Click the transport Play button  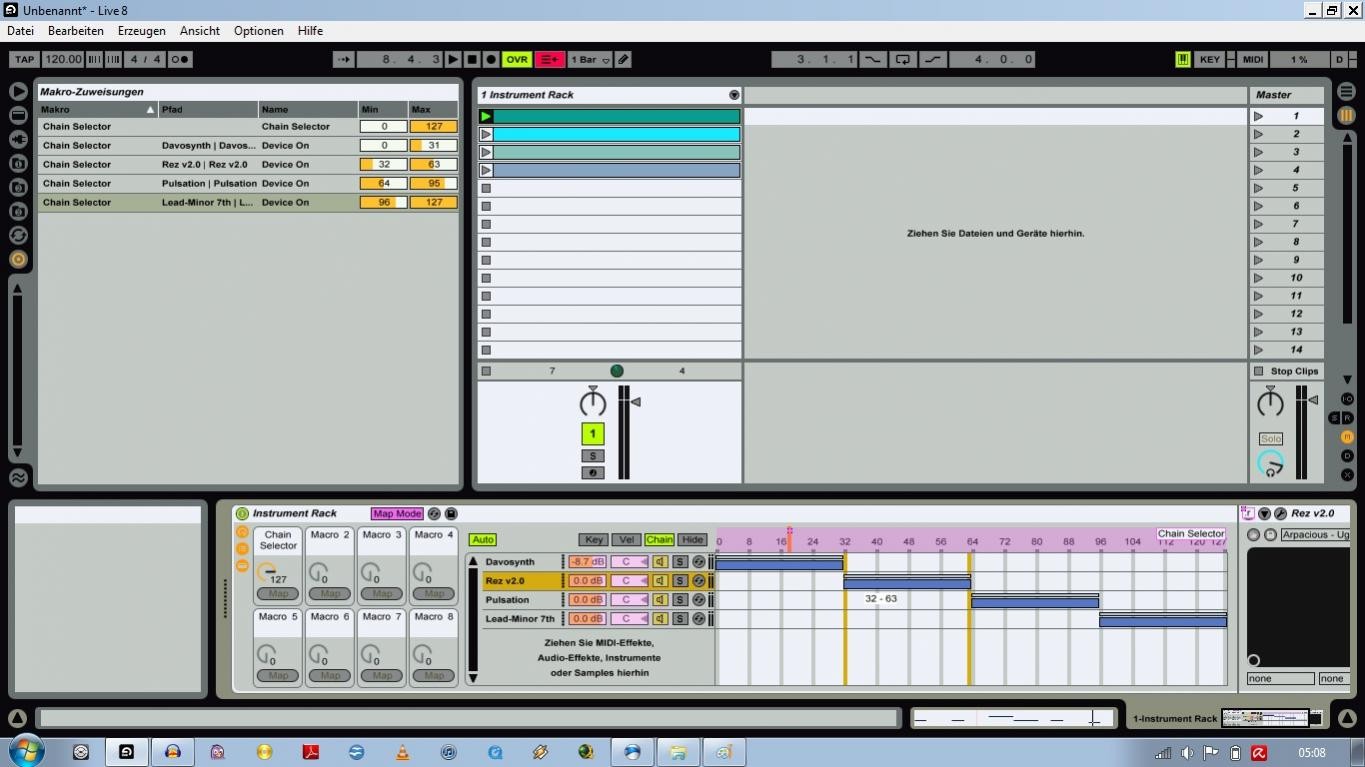453,60
